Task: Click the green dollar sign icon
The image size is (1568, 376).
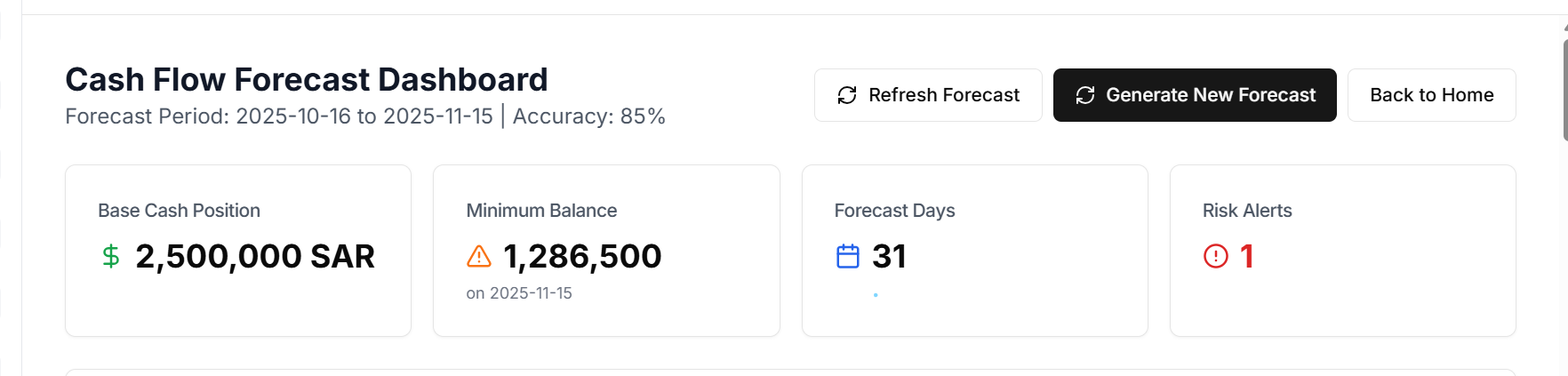Action: (x=111, y=257)
